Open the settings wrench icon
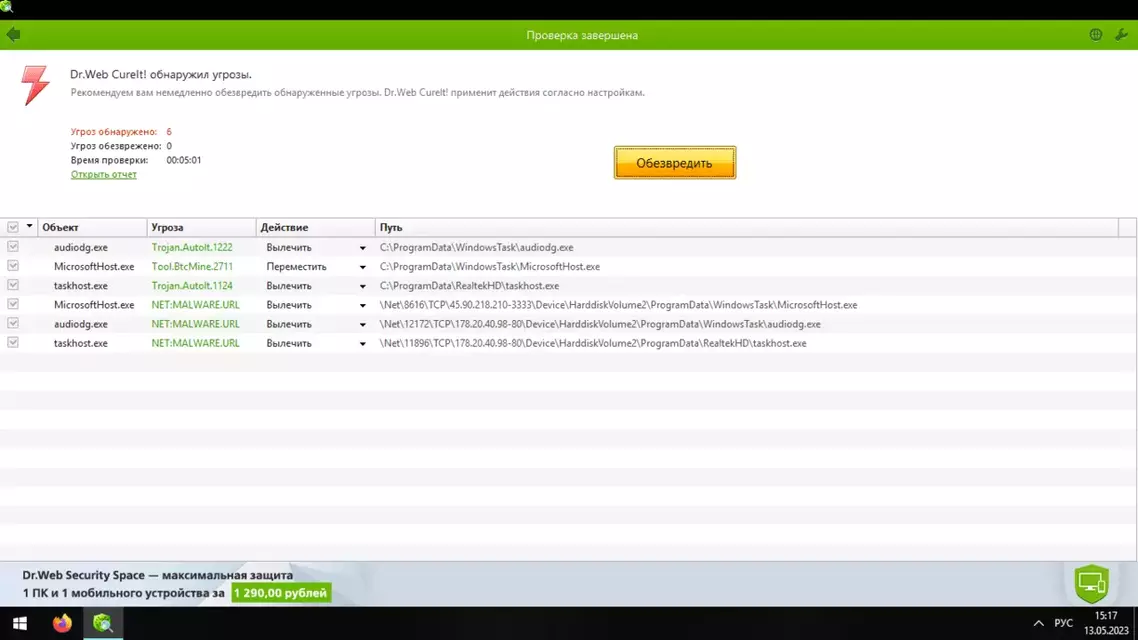Image resolution: width=1138 pixels, height=640 pixels. (x=1121, y=35)
